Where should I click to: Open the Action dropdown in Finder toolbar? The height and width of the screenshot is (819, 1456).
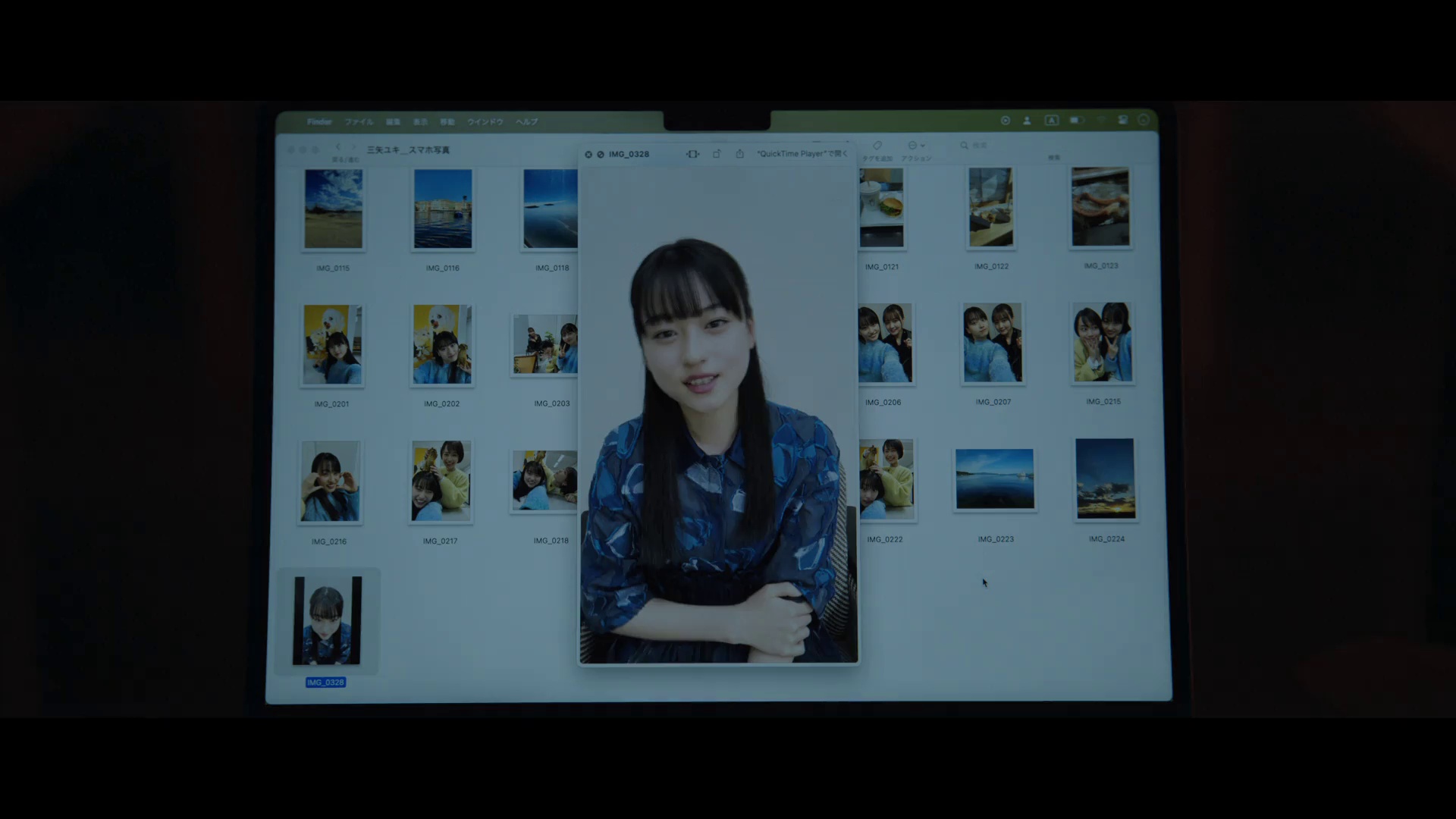pyautogui.click(x=916, y=146)
